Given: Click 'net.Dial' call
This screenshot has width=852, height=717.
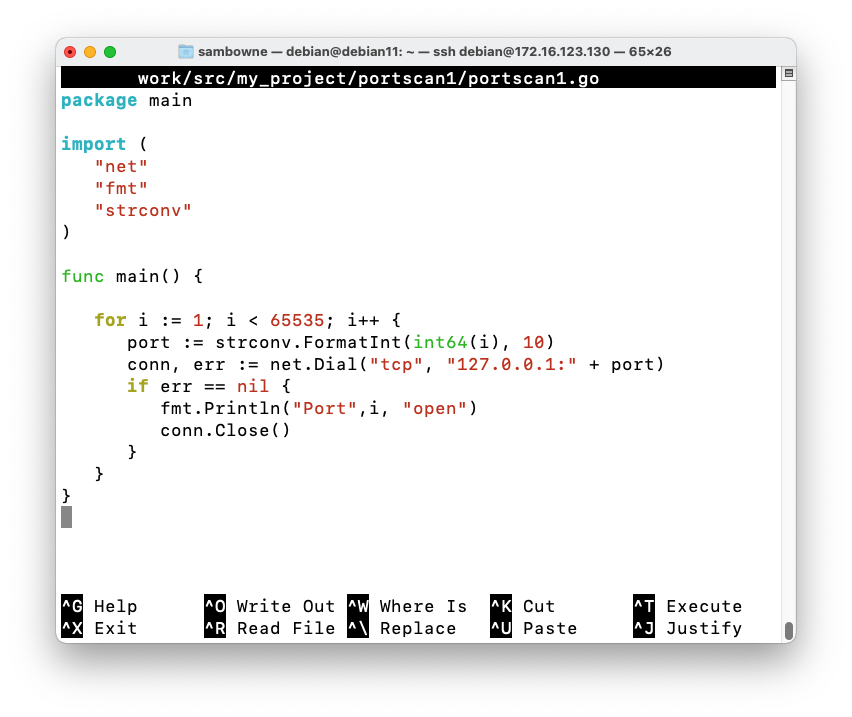Looking at the screenshot, I should pos(314,364).
